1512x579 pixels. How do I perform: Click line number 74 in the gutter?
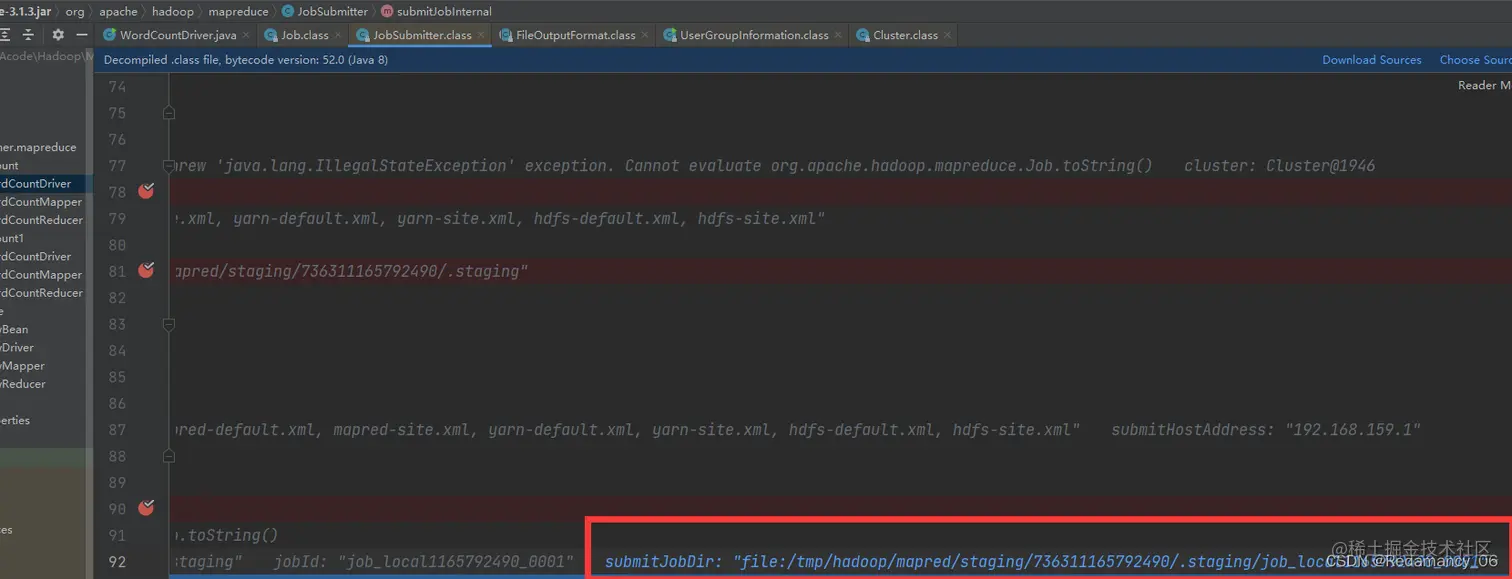click(x=116, y=87)
